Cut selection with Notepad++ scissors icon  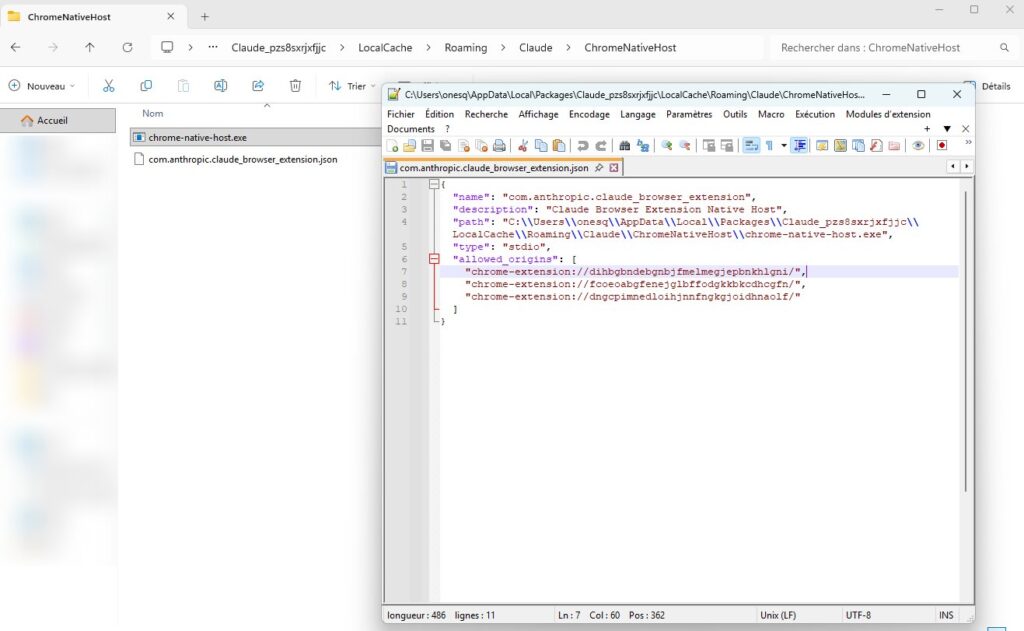(x=523, y=146)
